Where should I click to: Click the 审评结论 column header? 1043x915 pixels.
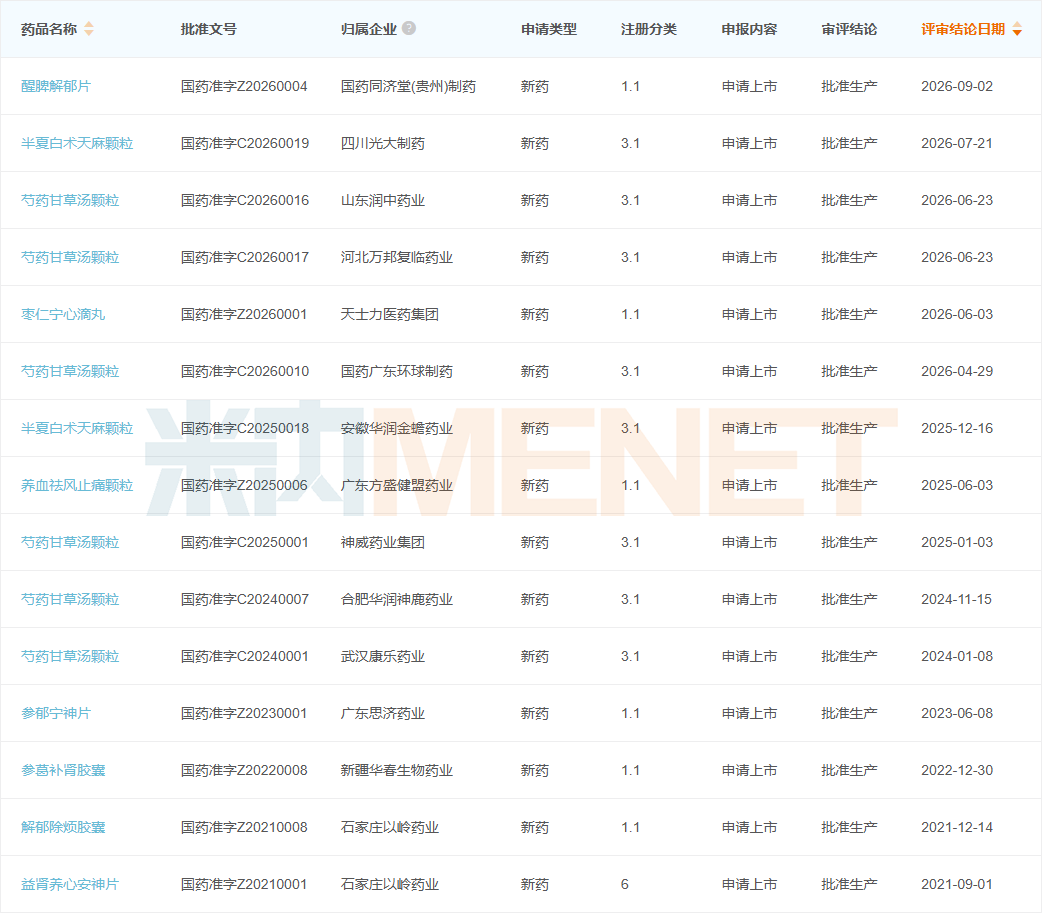[849, 29]
